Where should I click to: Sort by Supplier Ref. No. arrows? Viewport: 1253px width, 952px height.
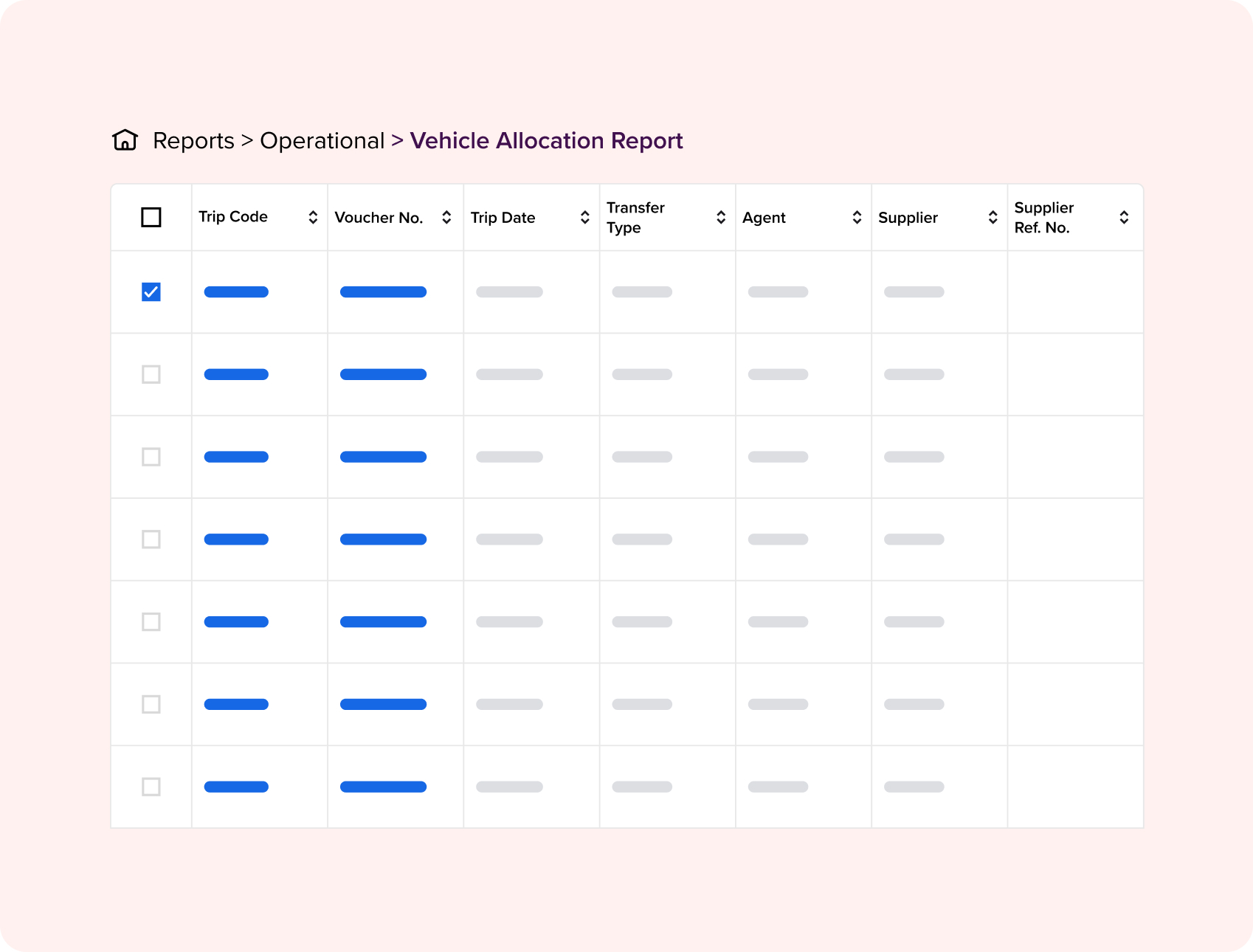pos(1124,217)
